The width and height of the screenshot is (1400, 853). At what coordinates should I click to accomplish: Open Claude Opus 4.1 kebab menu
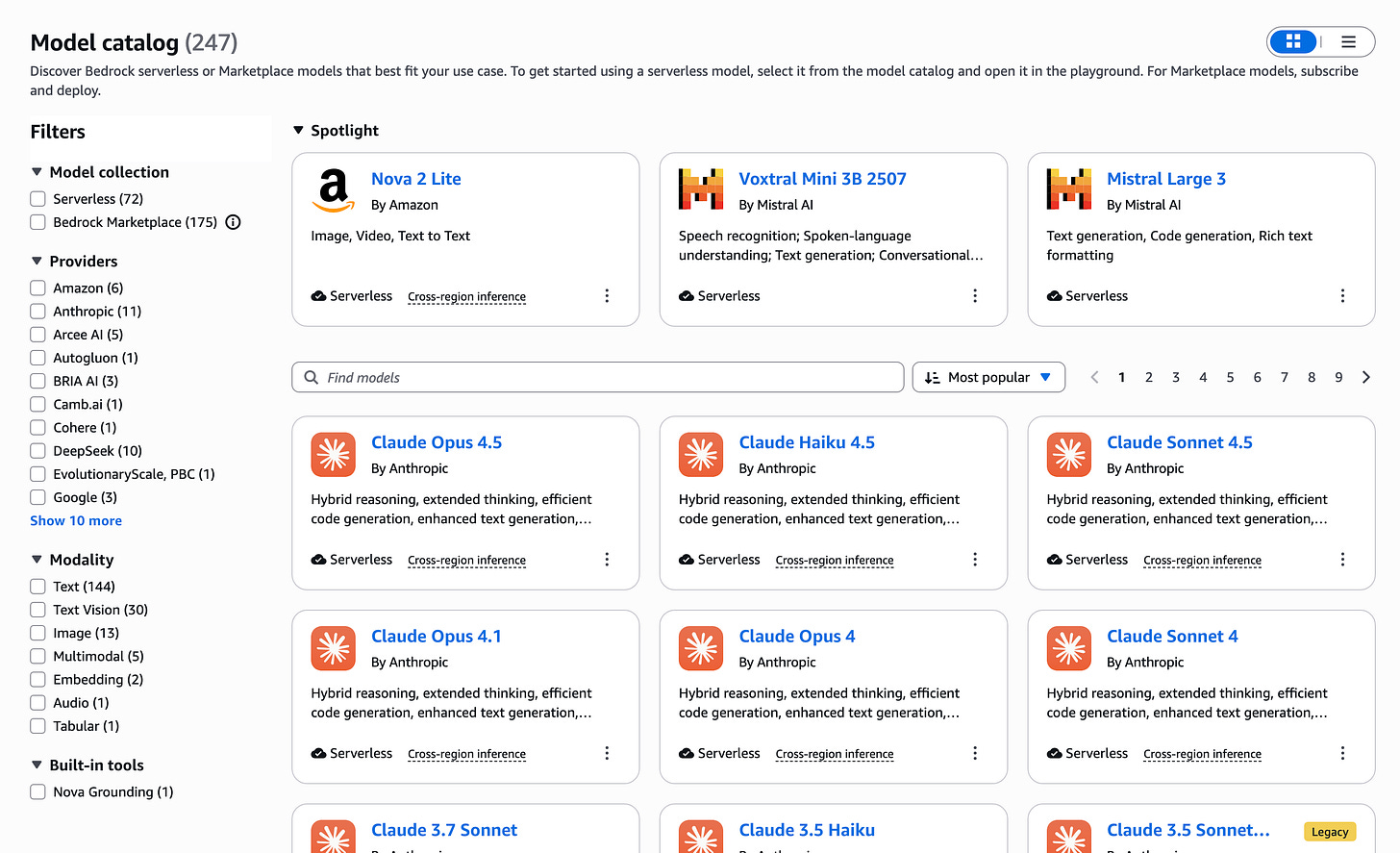click(607, 754)
